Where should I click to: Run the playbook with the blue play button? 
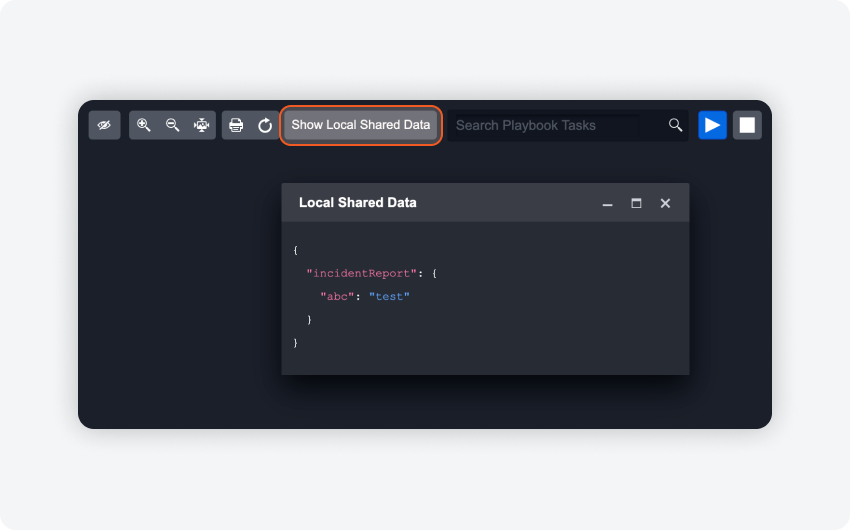click(x=712, y=125)
